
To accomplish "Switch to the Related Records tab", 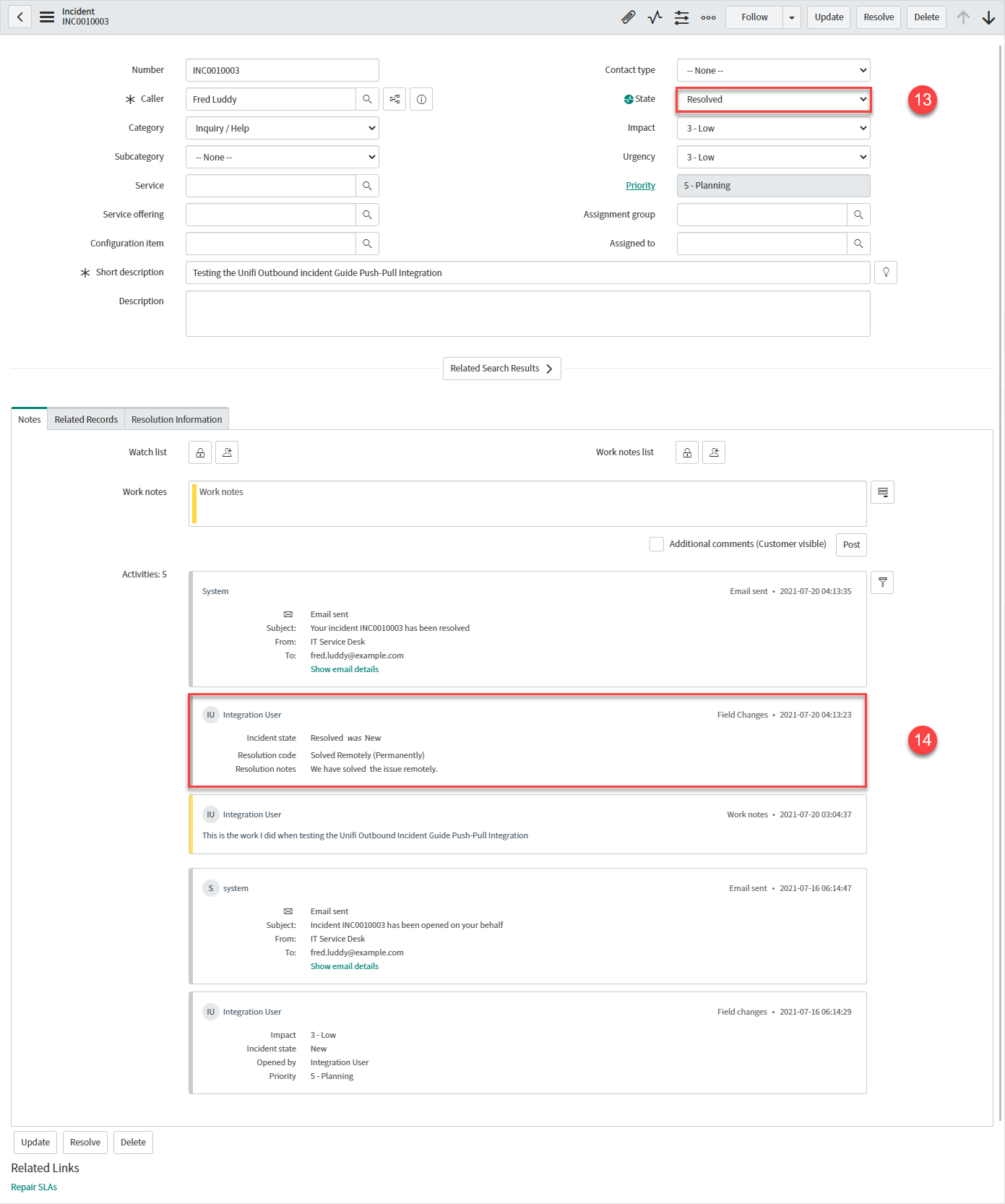I will coord(86,420).
